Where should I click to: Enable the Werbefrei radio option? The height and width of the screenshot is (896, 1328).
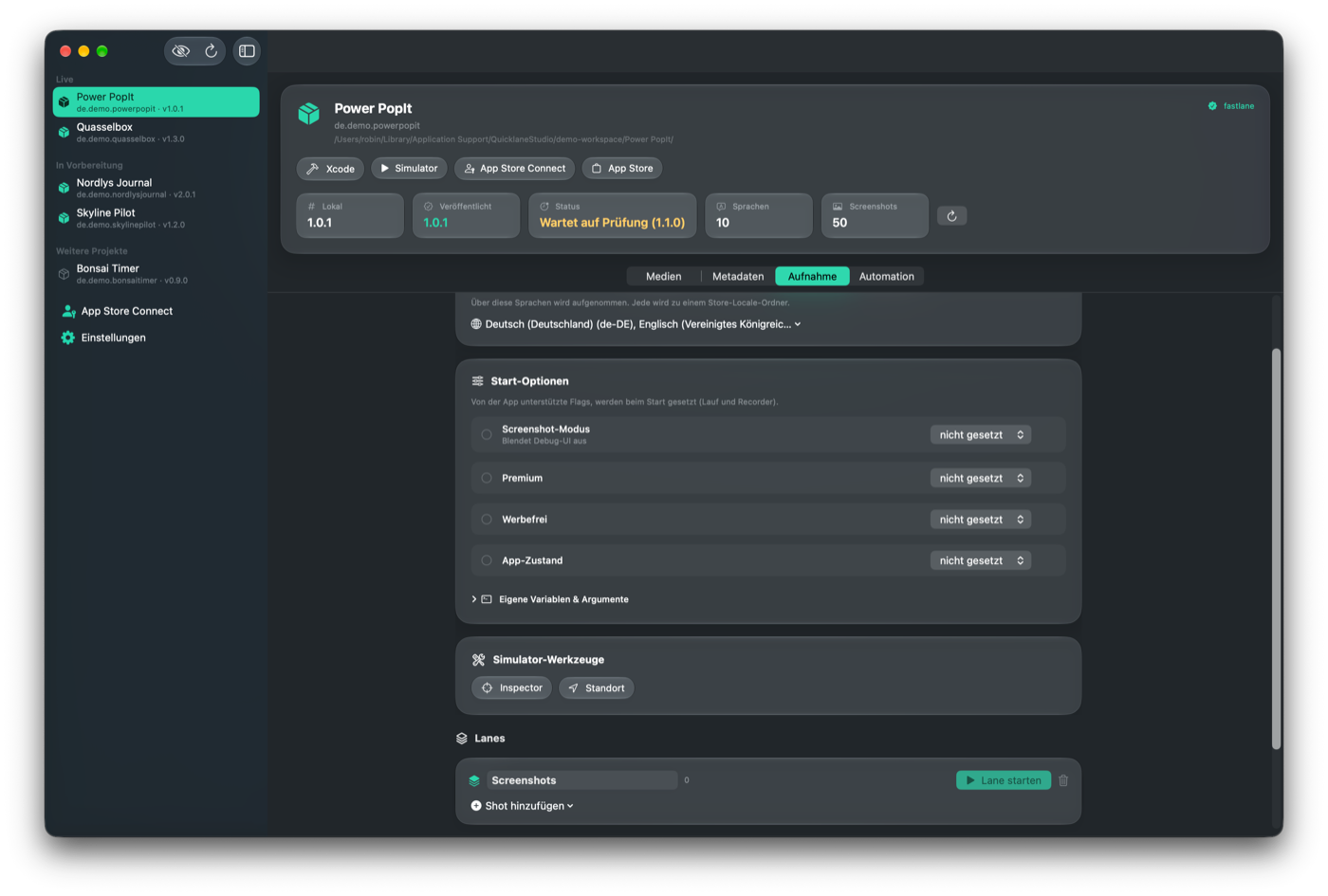click(487, 520)
